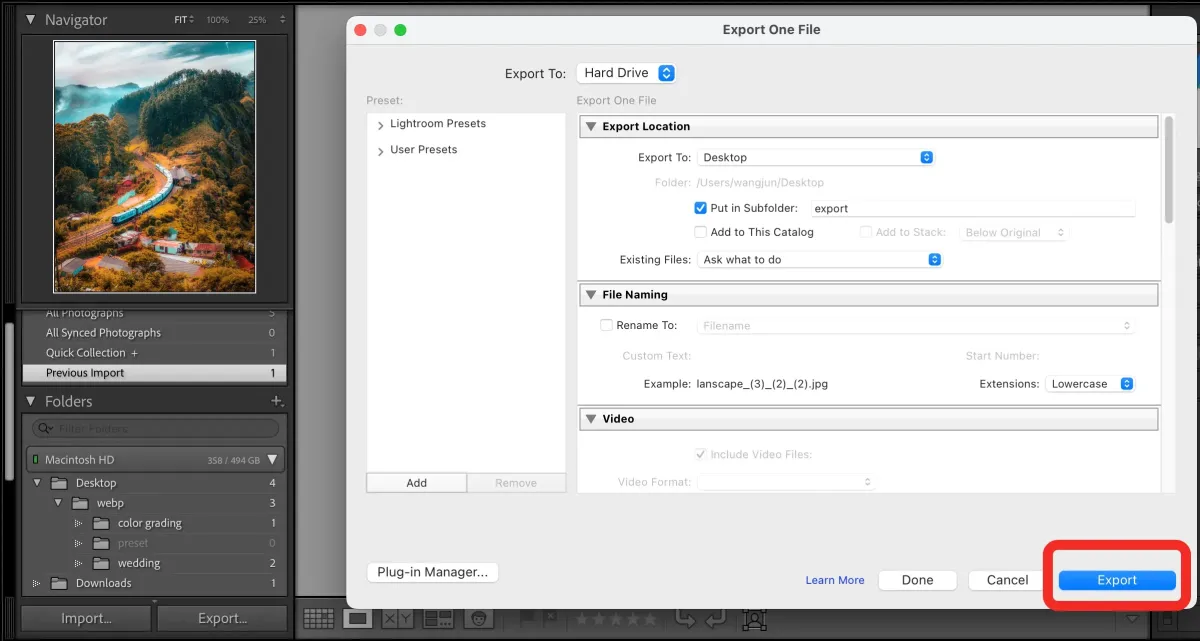Cancel the export dialog
Screen dimensions: 1200x641
(x=1007, y=580)
